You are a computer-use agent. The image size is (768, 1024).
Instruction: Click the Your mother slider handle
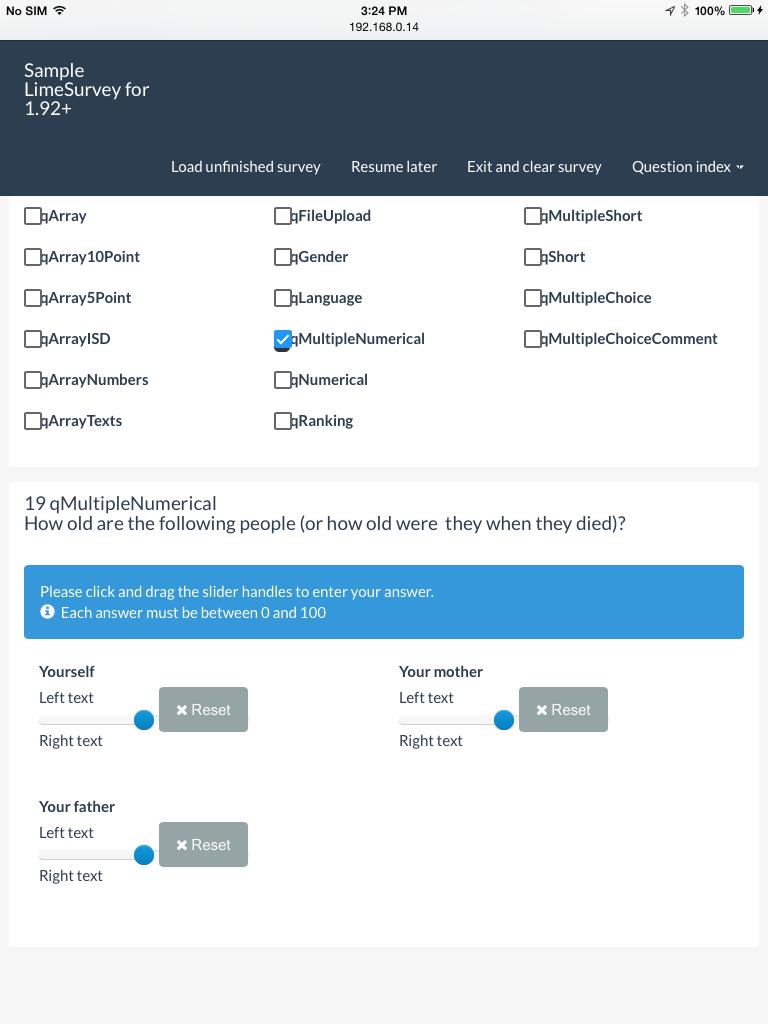click(504, 720)
